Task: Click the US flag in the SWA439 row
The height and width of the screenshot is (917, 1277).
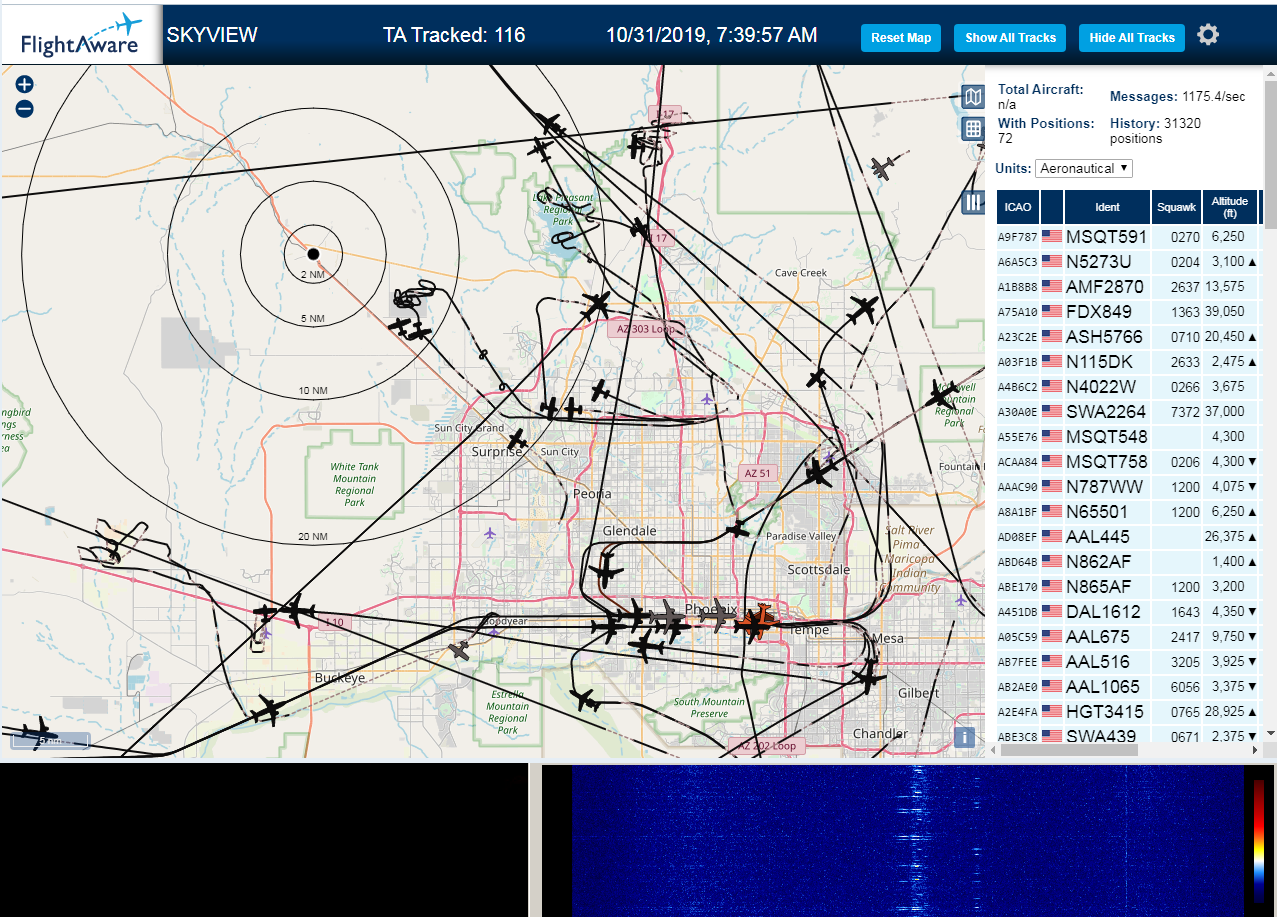Action: [x=1052, y=736]
